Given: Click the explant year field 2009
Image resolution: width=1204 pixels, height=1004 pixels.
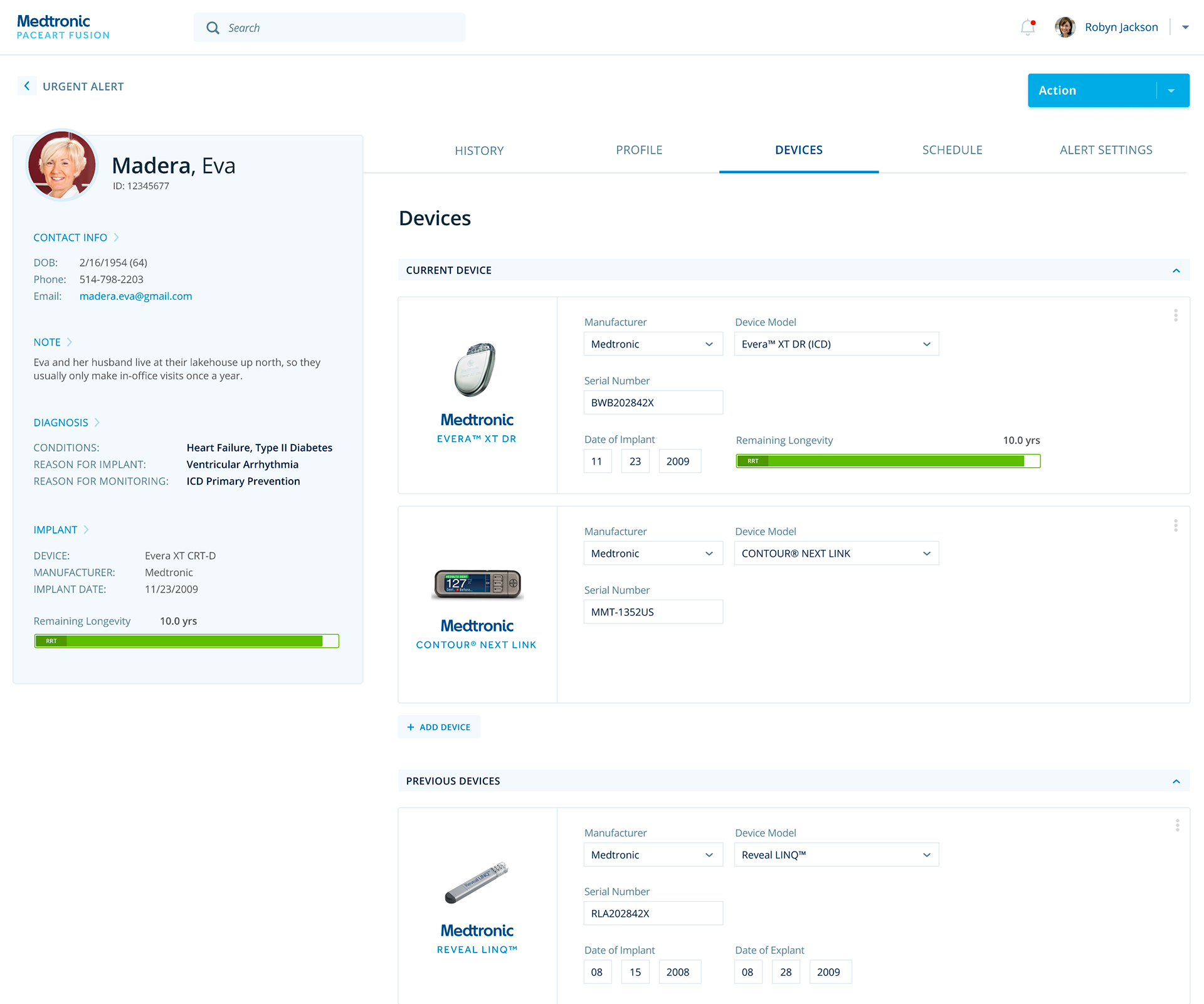Looking at the screenshot, I should [830, 972].
